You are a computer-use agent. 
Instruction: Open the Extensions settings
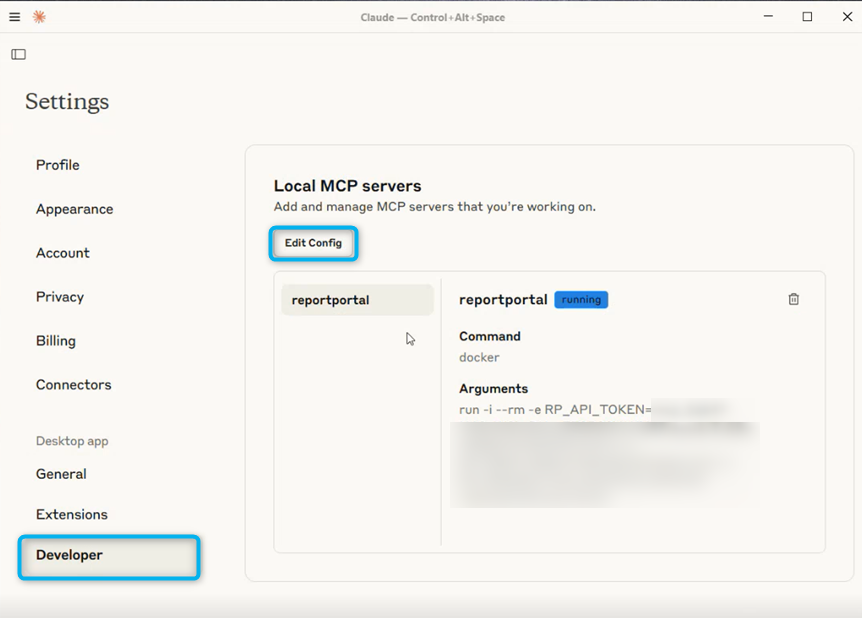point(72,514)
